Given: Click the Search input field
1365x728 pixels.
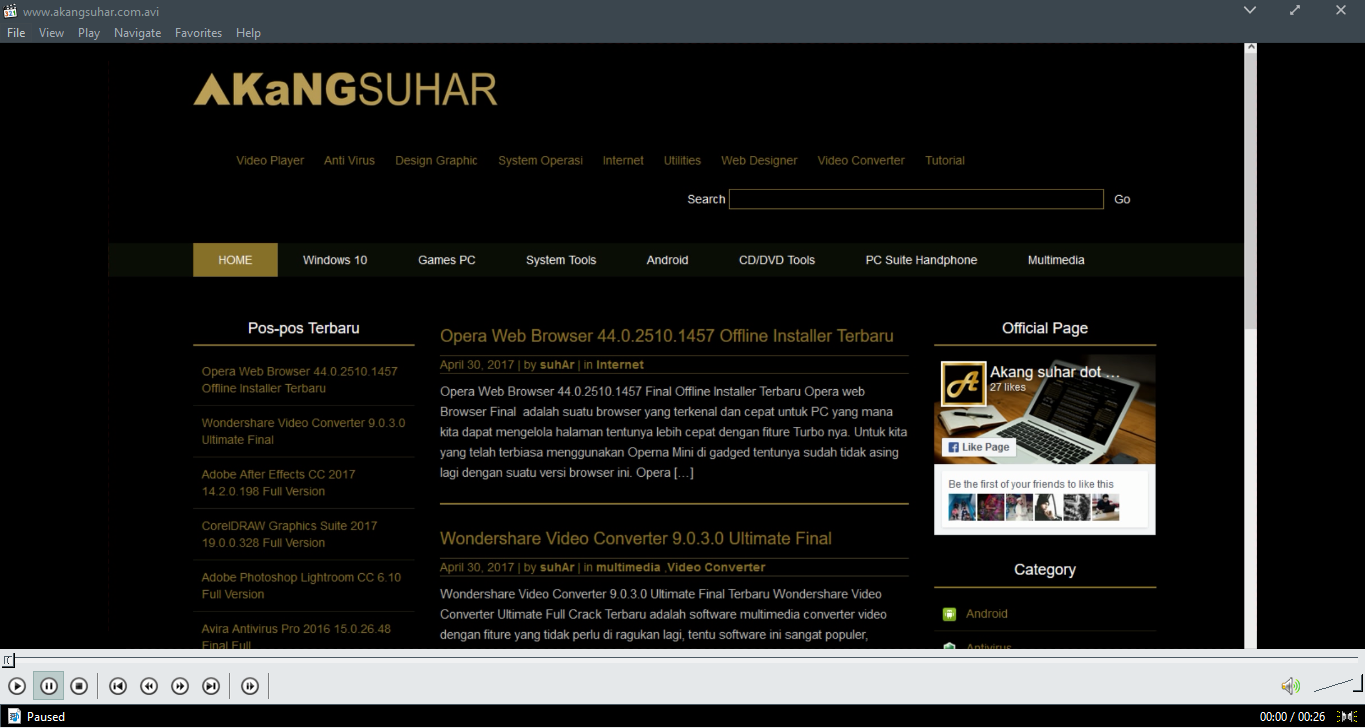Looking at the screenshot, I should point(916,199).
